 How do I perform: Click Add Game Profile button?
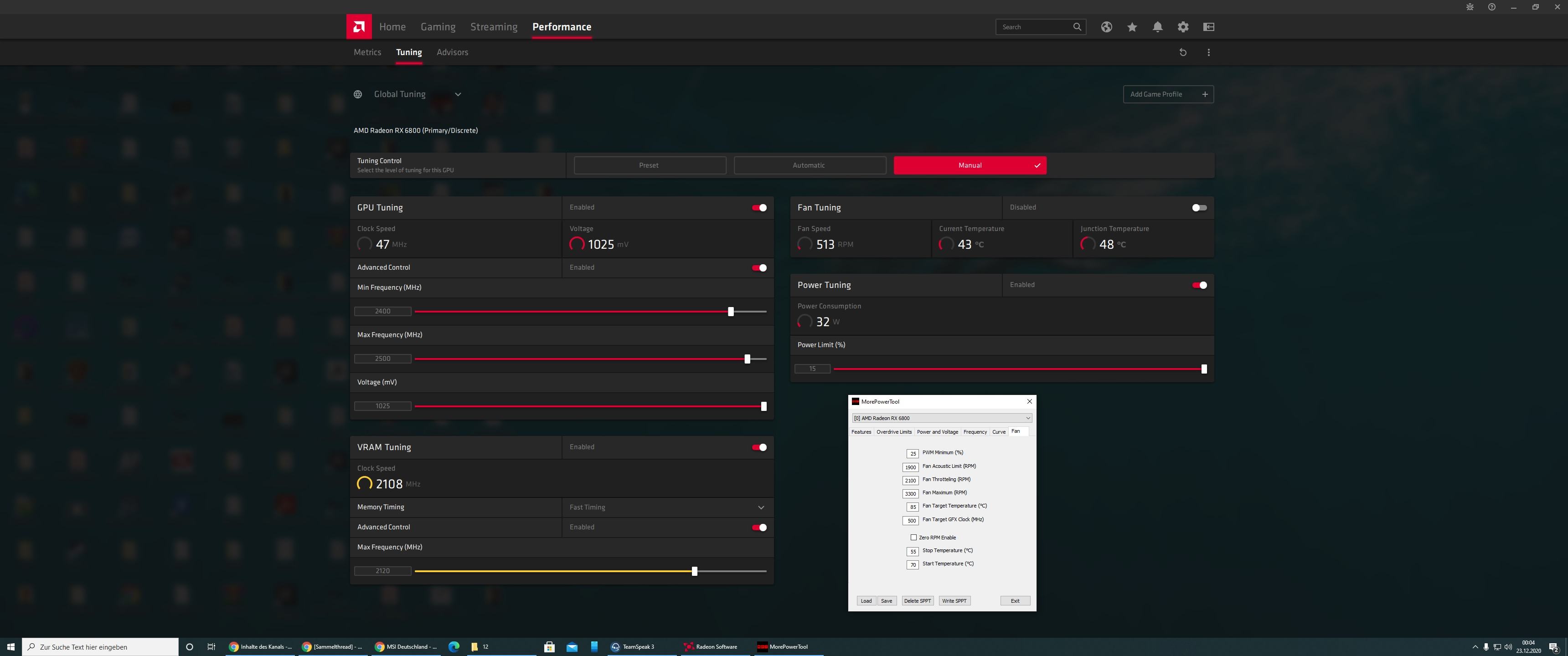coord(1168,94)
